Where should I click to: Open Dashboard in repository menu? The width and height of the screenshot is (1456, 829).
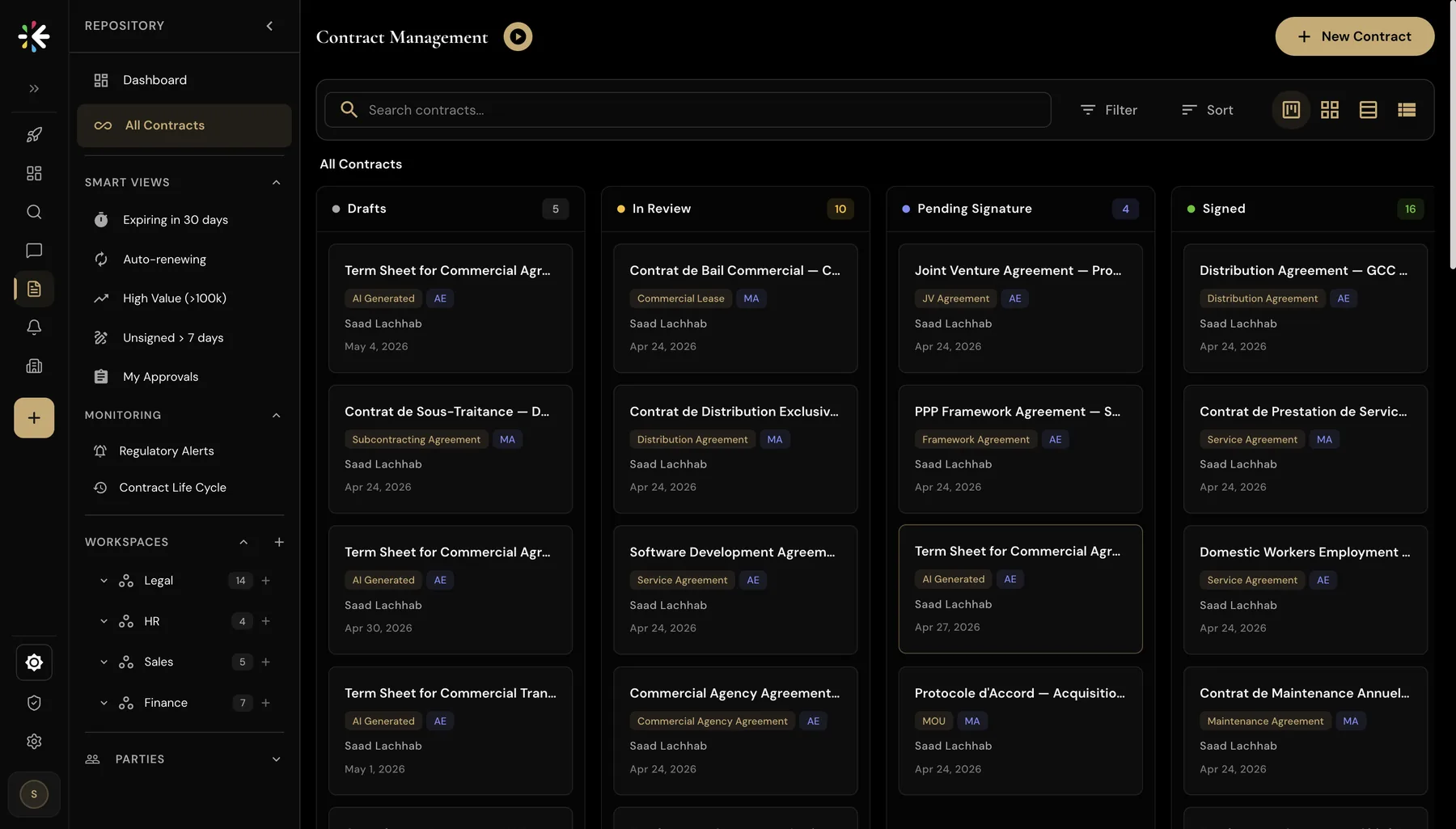184,80
